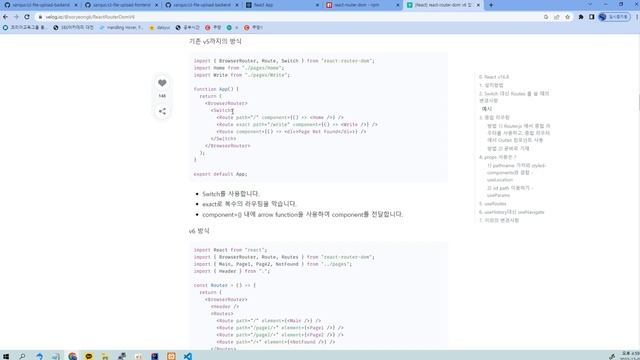
Task: Click the share page icon in the address bar
Action: point(557,17)
